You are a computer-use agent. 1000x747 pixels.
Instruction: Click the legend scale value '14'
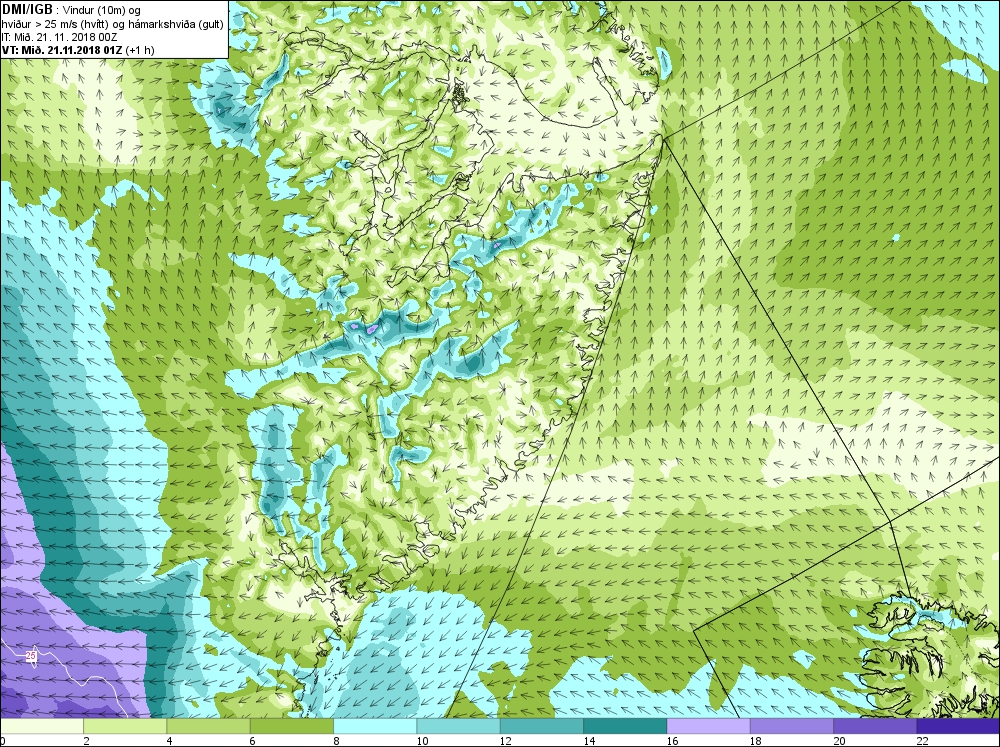click(589, 741)
